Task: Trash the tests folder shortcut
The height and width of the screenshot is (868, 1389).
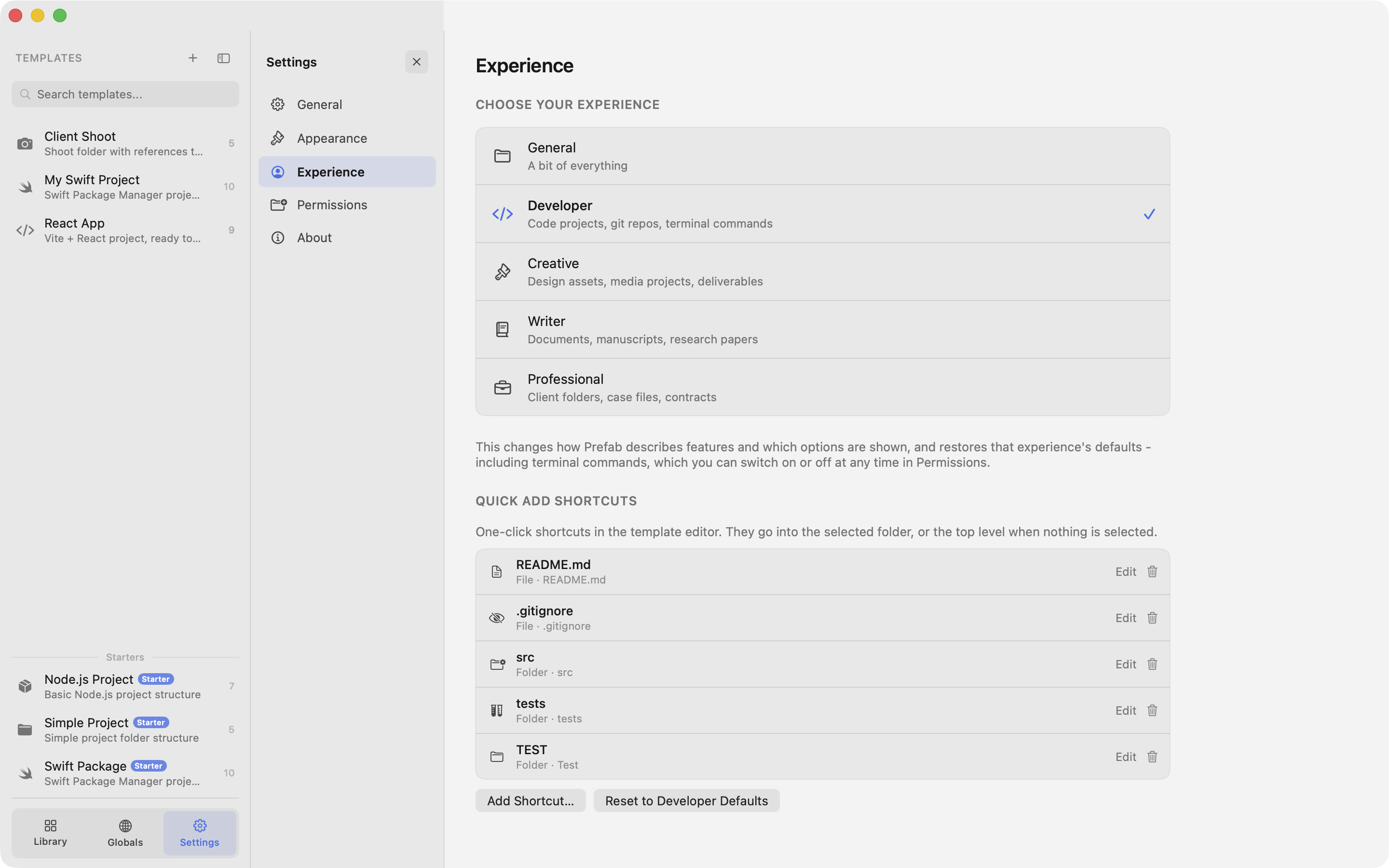Action: click(1152, 711)
